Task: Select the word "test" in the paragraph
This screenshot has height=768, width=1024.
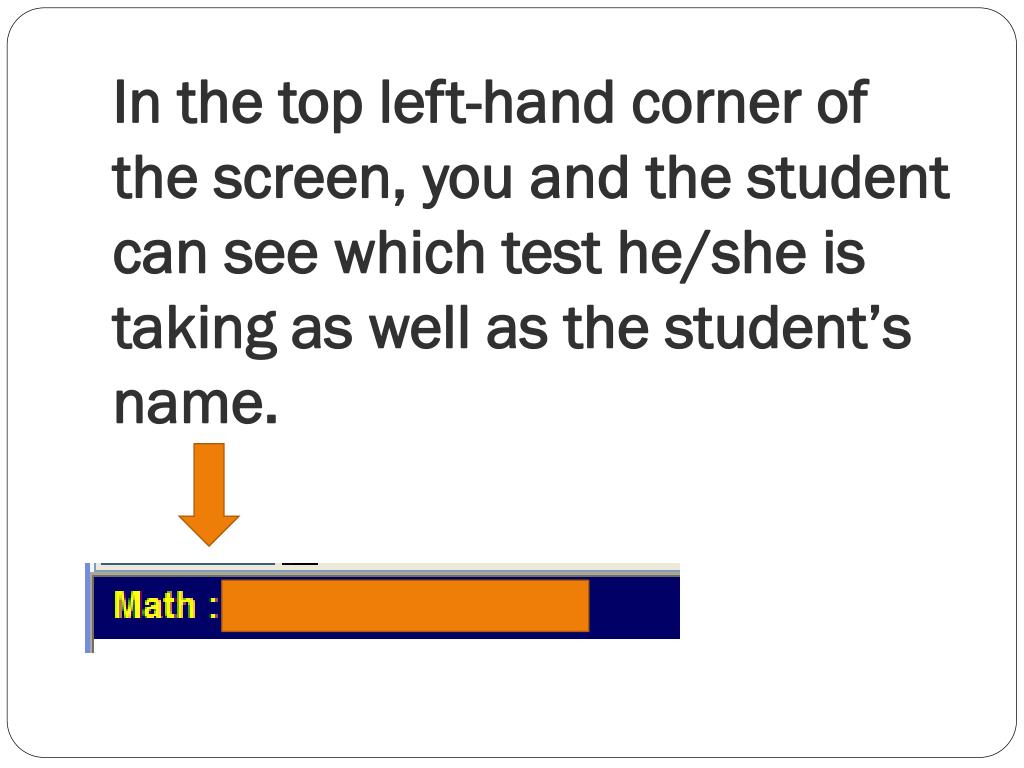Action: (x=552, y=253)
